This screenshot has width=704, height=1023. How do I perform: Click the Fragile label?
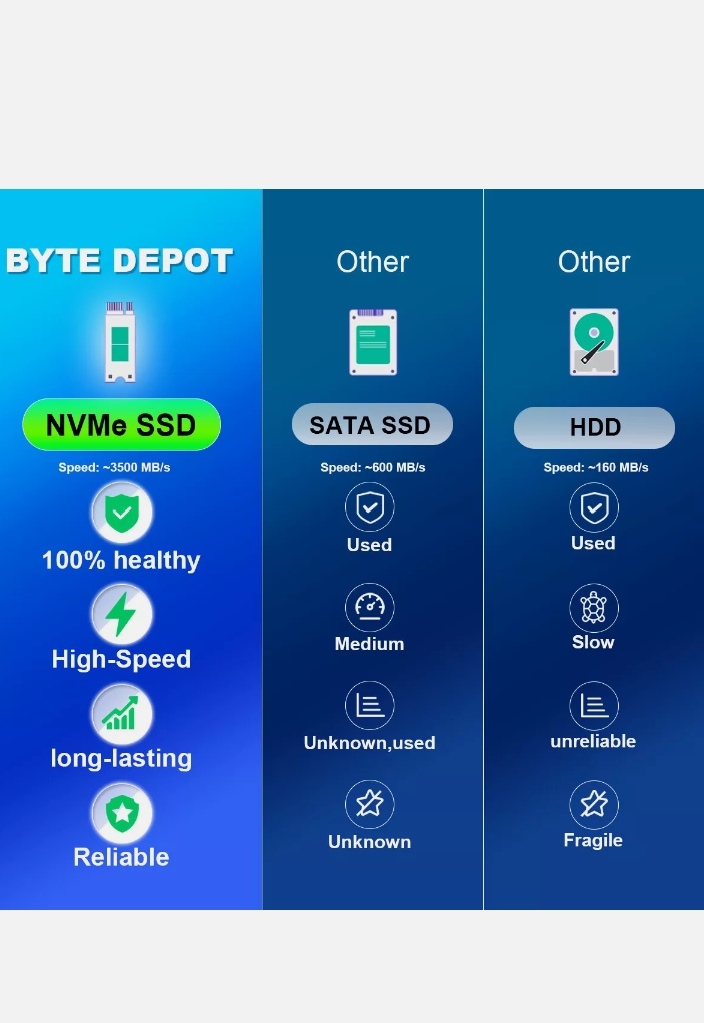pyautogui.click(x=593, y=840)
